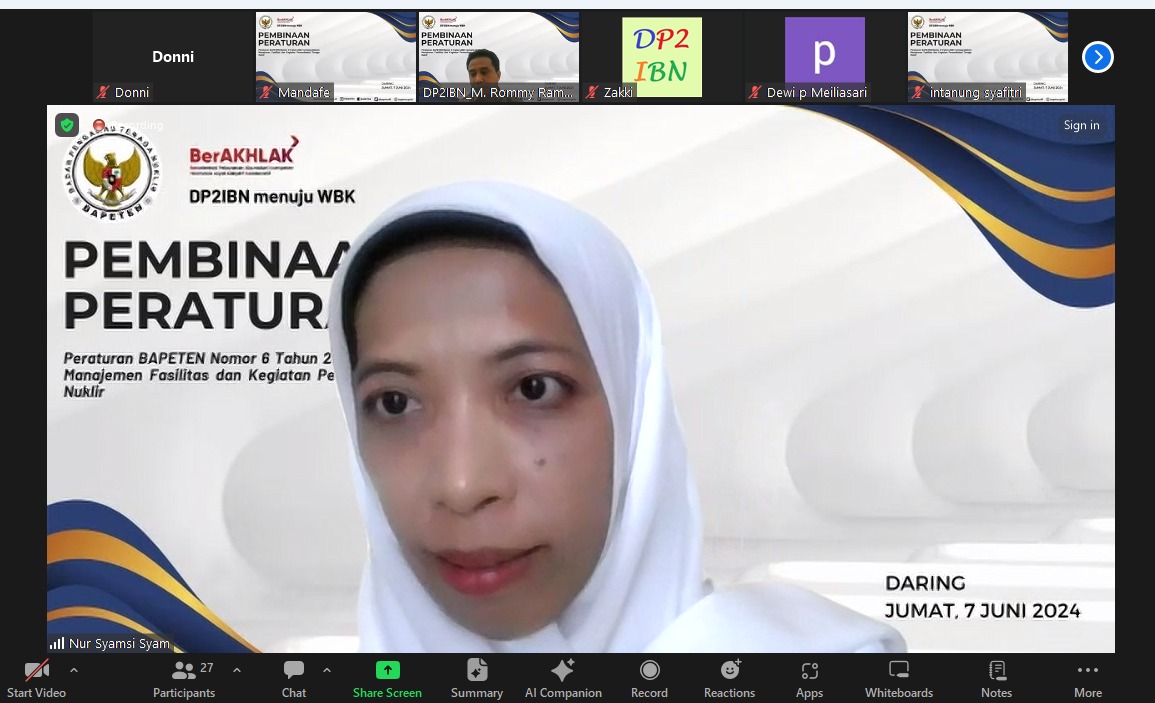Image resolution: width=1155 pixels, height=703 pixels.
Task: Open the Apps icon
Action: coord(810,671)
